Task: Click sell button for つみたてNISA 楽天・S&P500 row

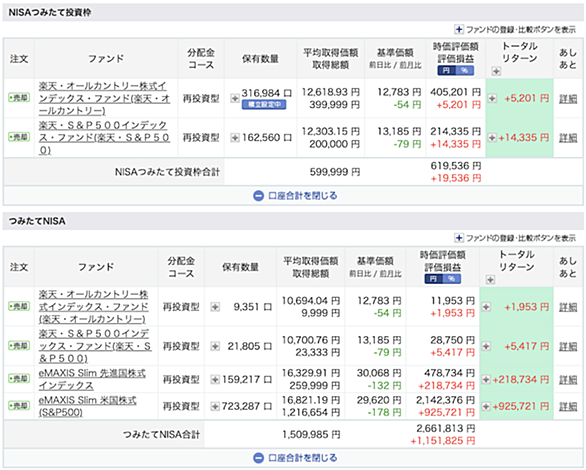Action: click(19, 346)
